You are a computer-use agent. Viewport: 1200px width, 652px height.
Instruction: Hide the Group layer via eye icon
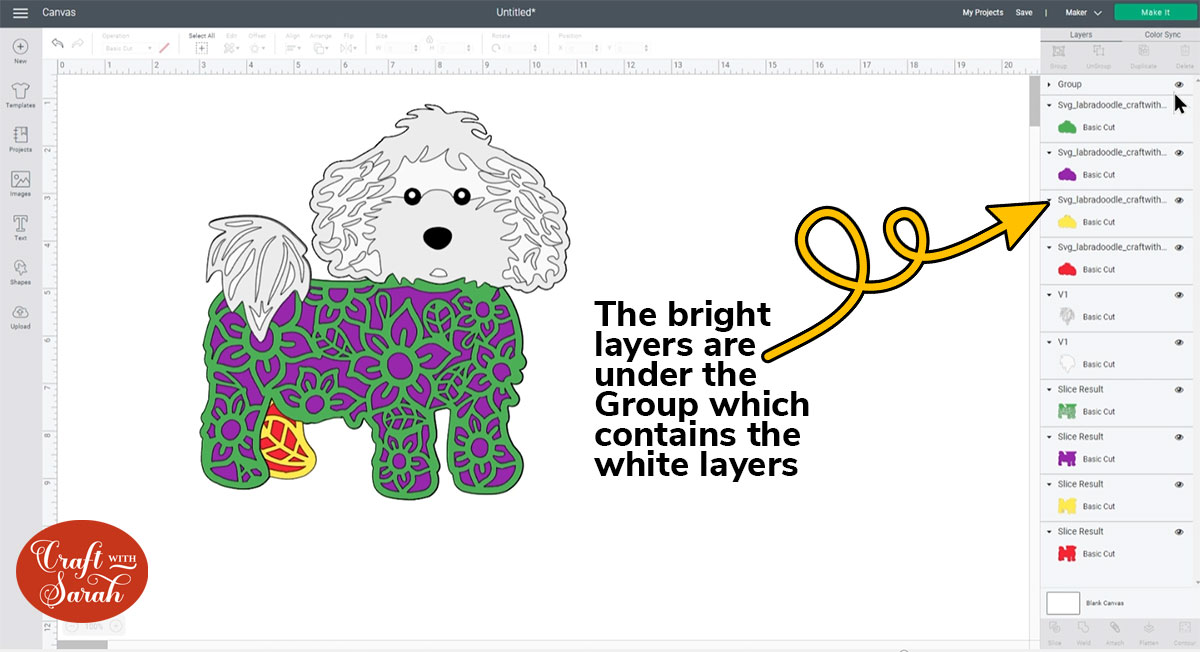point(1179,85)
